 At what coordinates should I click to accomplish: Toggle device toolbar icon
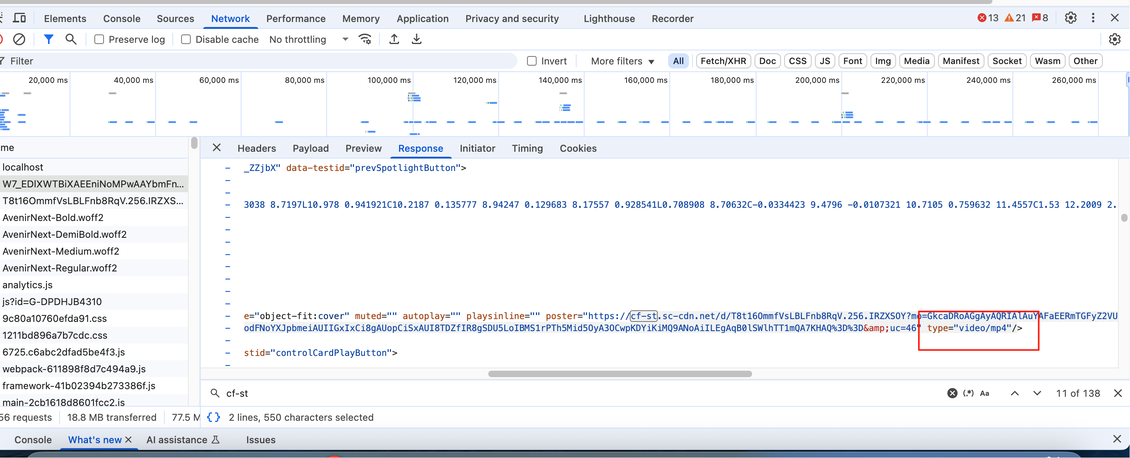pyautogui.click(x=20, y=18)
